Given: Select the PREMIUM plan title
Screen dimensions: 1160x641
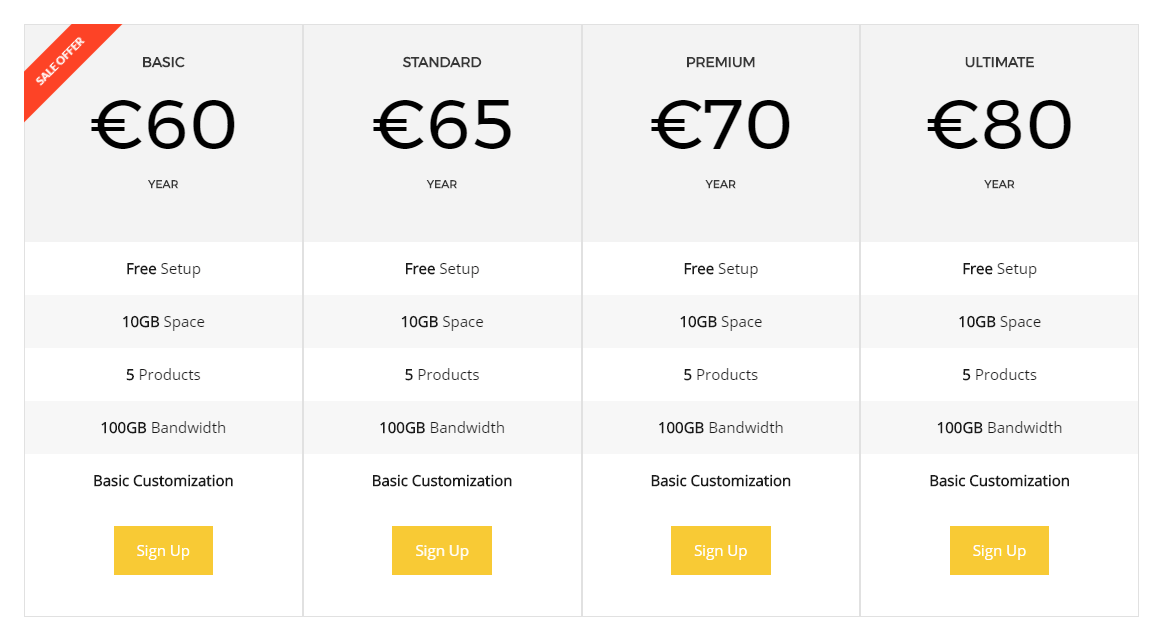Looking at the screenshot, I should (720, 62).
